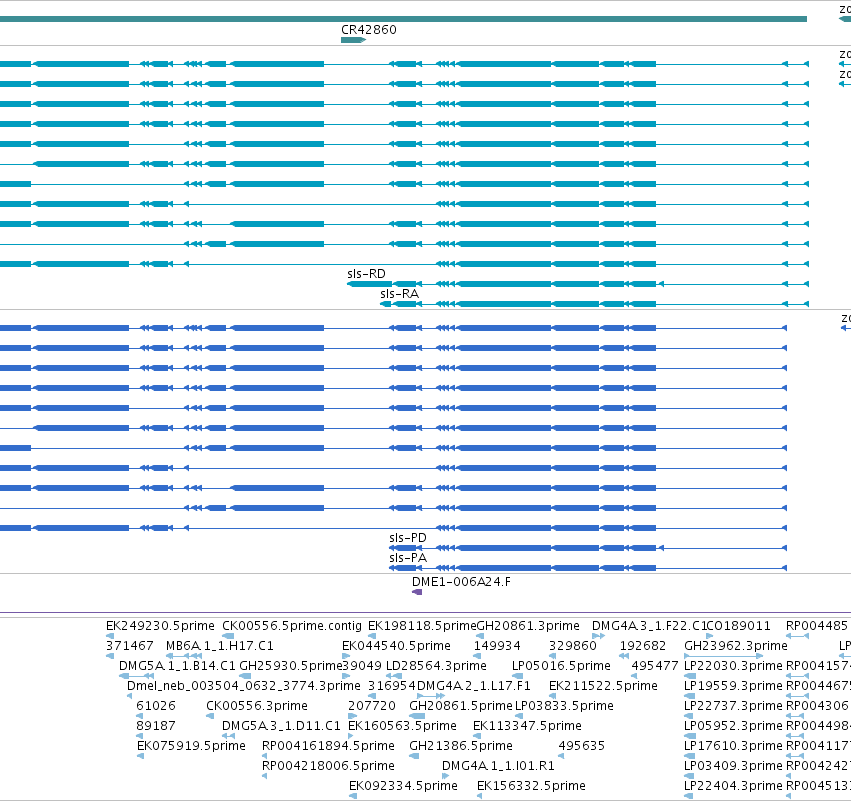The width and height of the screenshot is (851, 801).
Task: Click the 495477 feature label
Action: pyautogui.click(x=655, y=666)
